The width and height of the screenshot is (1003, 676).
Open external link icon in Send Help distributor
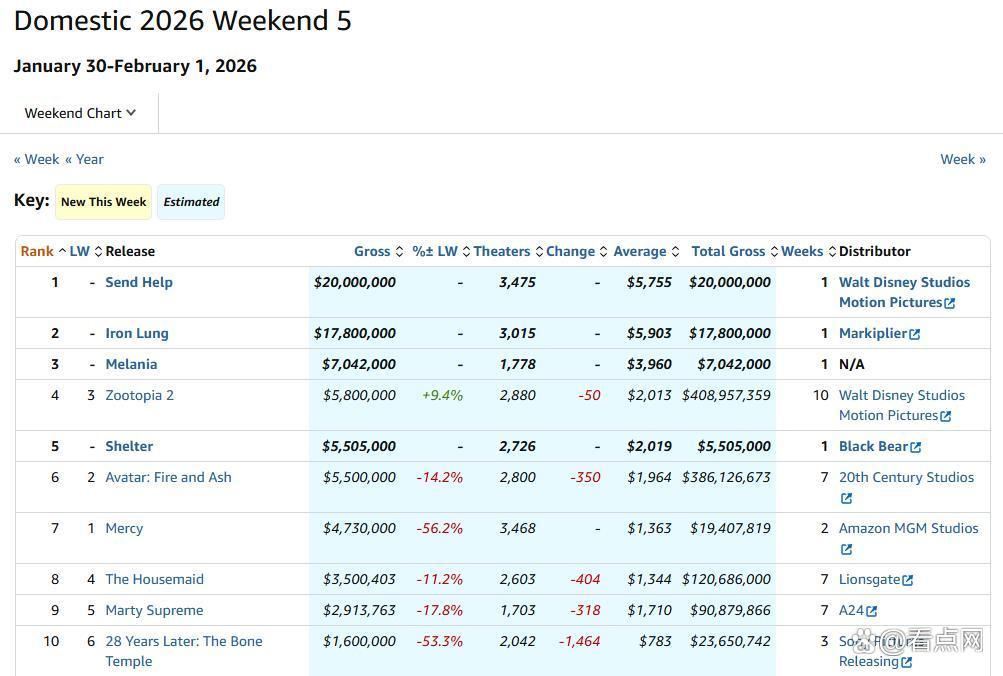949,303
